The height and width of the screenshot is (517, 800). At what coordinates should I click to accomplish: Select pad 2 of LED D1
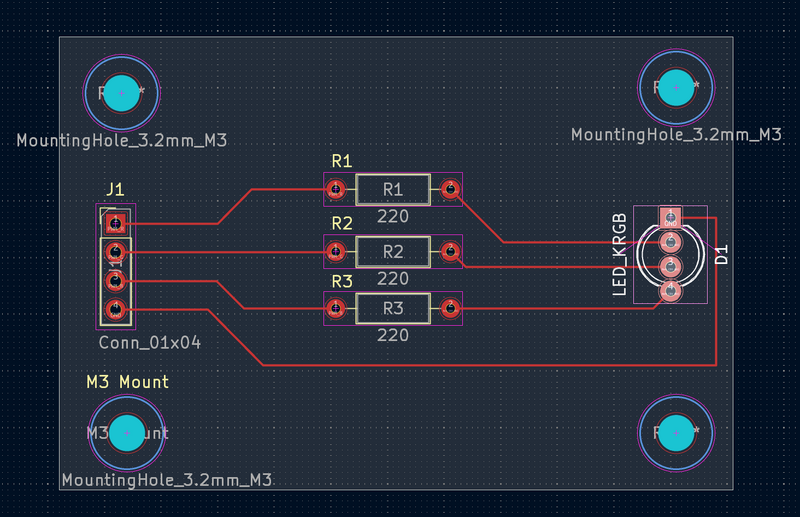(x=670, y=242)
